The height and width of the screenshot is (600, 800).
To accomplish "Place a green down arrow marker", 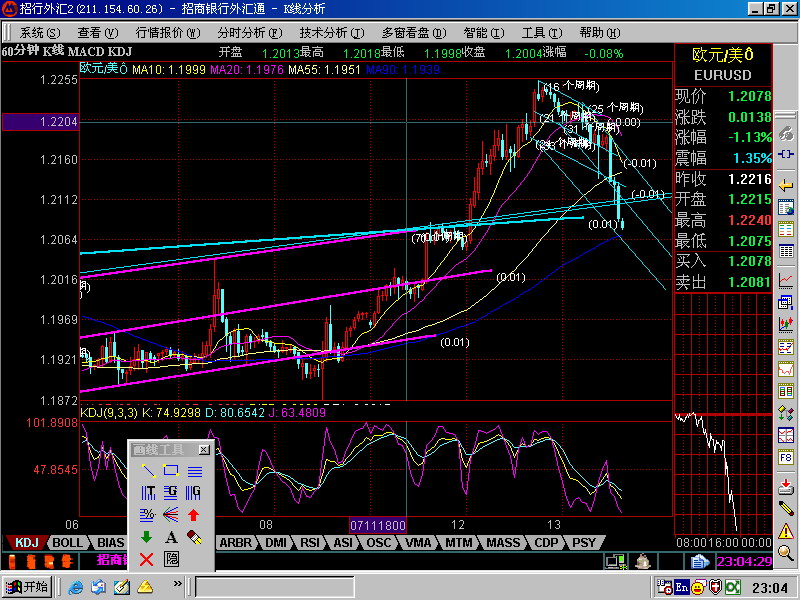I will coord(146,537).
